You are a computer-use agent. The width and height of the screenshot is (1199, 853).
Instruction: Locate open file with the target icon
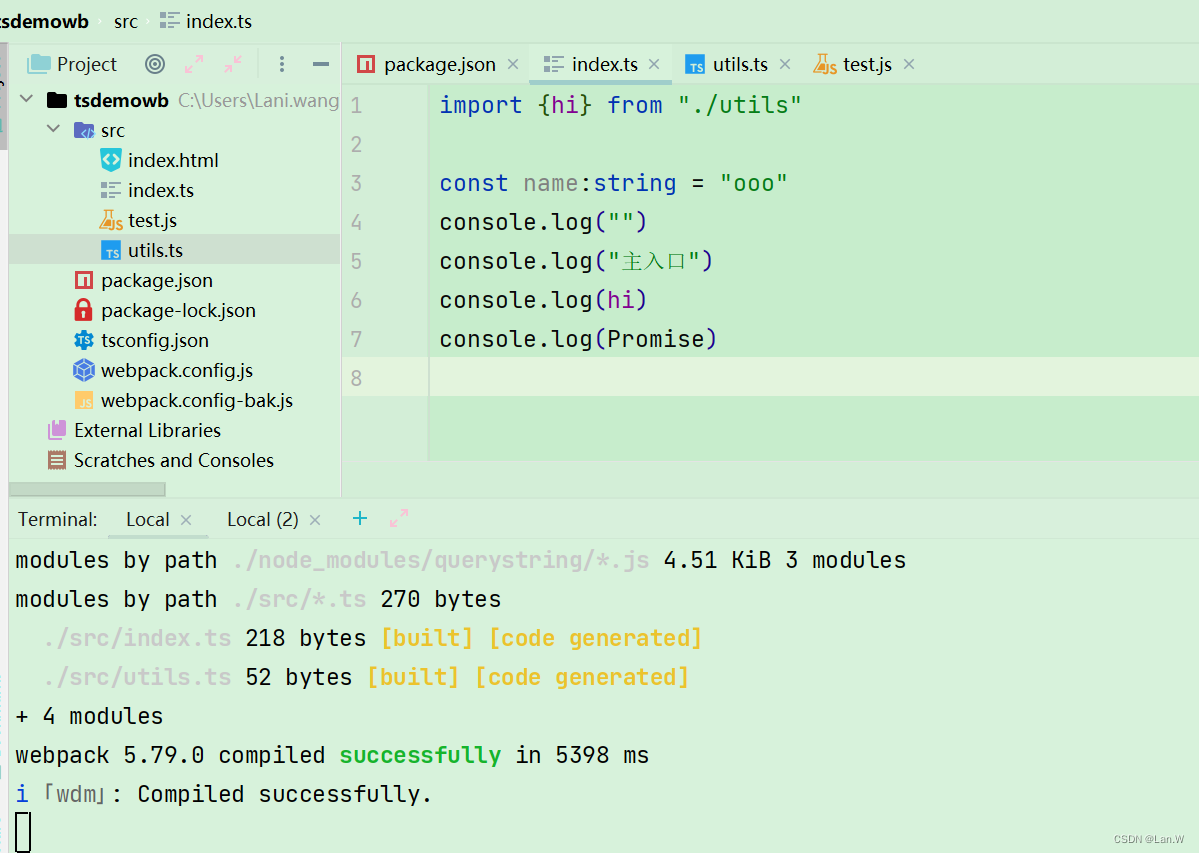153,63
